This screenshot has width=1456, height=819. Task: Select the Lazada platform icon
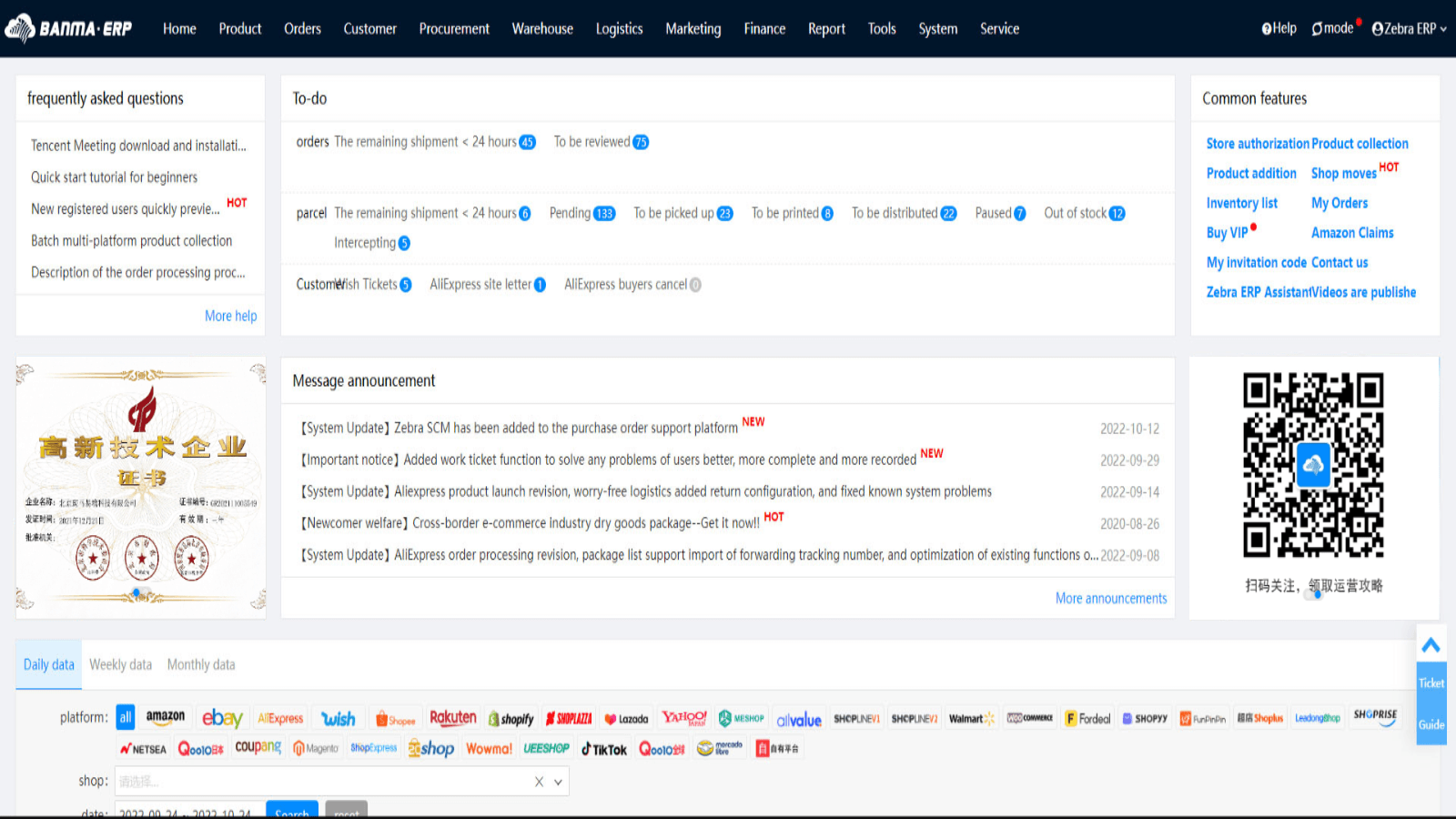[x=626, y=718]
